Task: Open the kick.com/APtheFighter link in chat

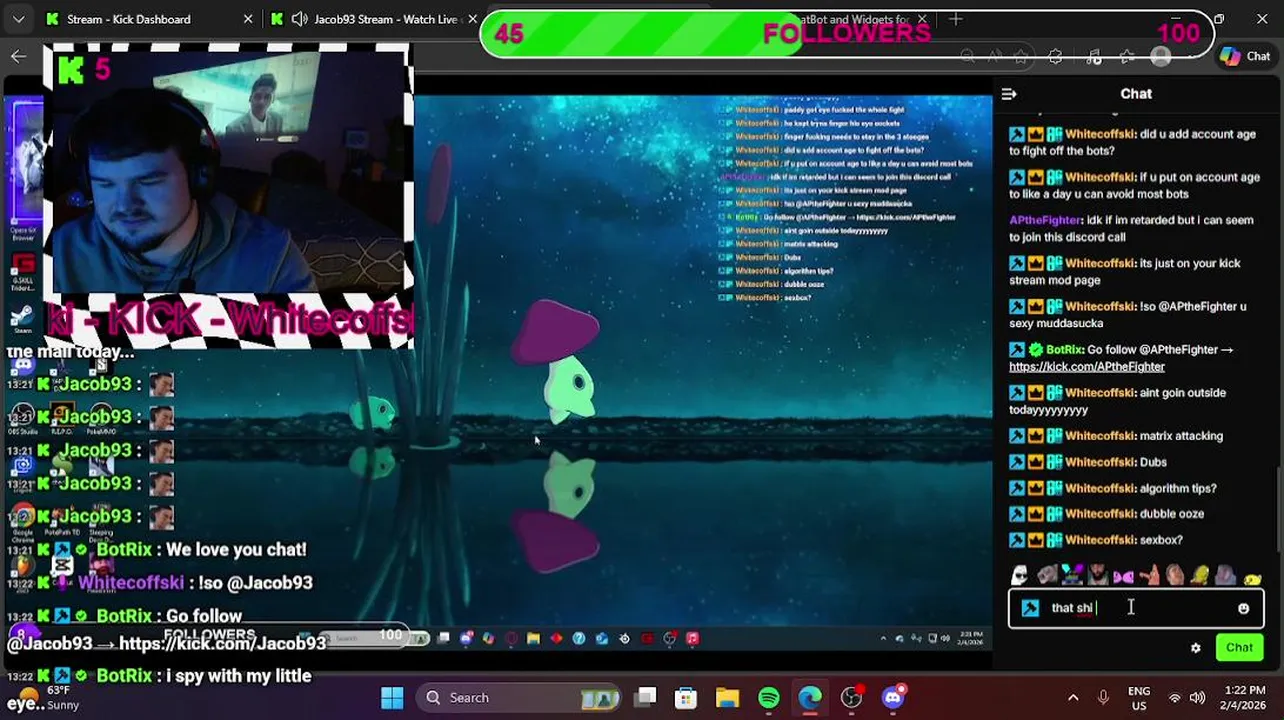Action: click(x=1087, y=367)
